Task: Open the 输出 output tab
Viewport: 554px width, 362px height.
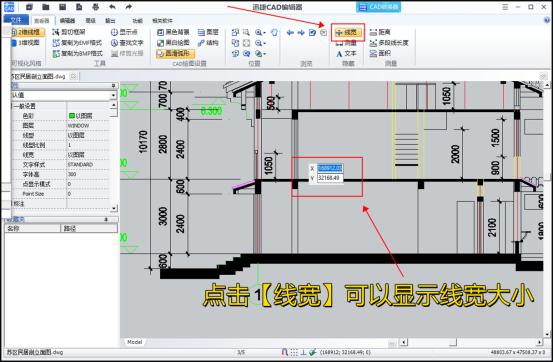Action: 110,20
